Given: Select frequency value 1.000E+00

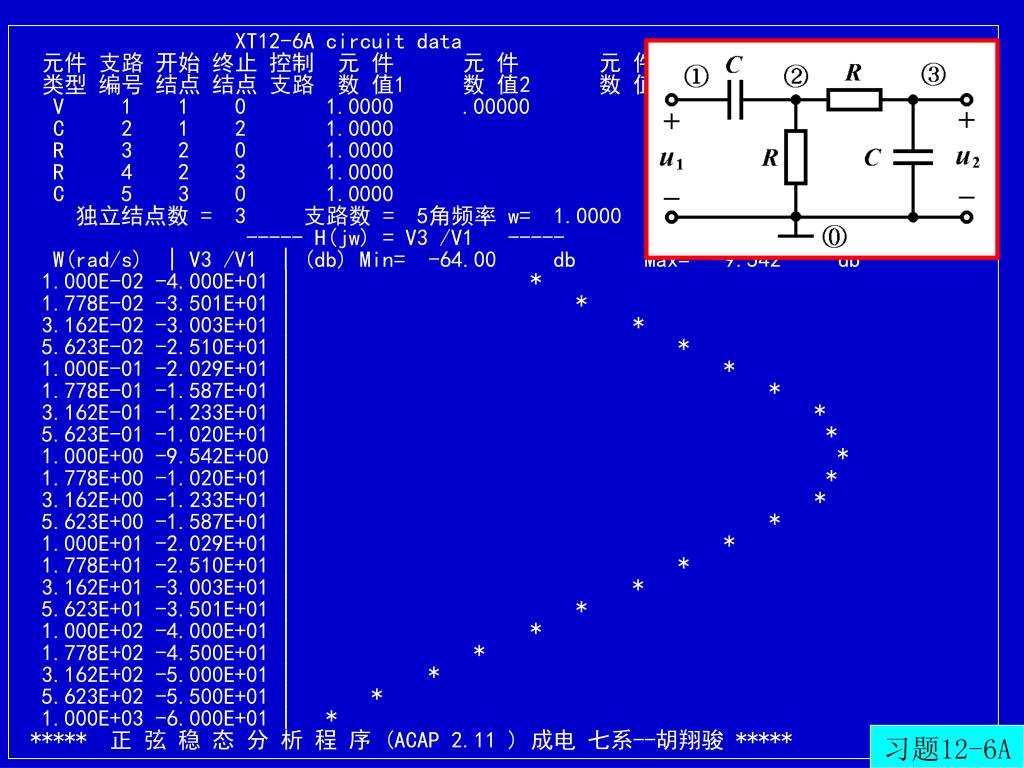Looking at the screenshot, I should pos(92,456).
